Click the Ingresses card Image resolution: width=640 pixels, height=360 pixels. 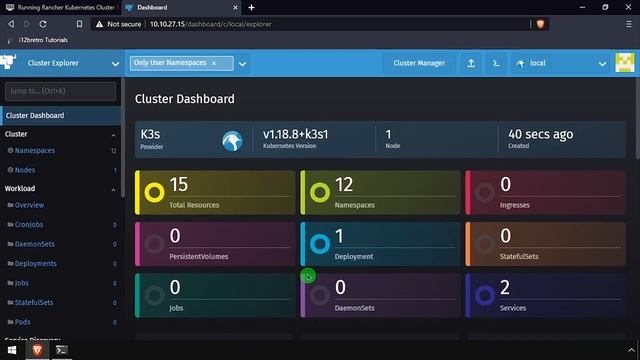coord(546,193)
